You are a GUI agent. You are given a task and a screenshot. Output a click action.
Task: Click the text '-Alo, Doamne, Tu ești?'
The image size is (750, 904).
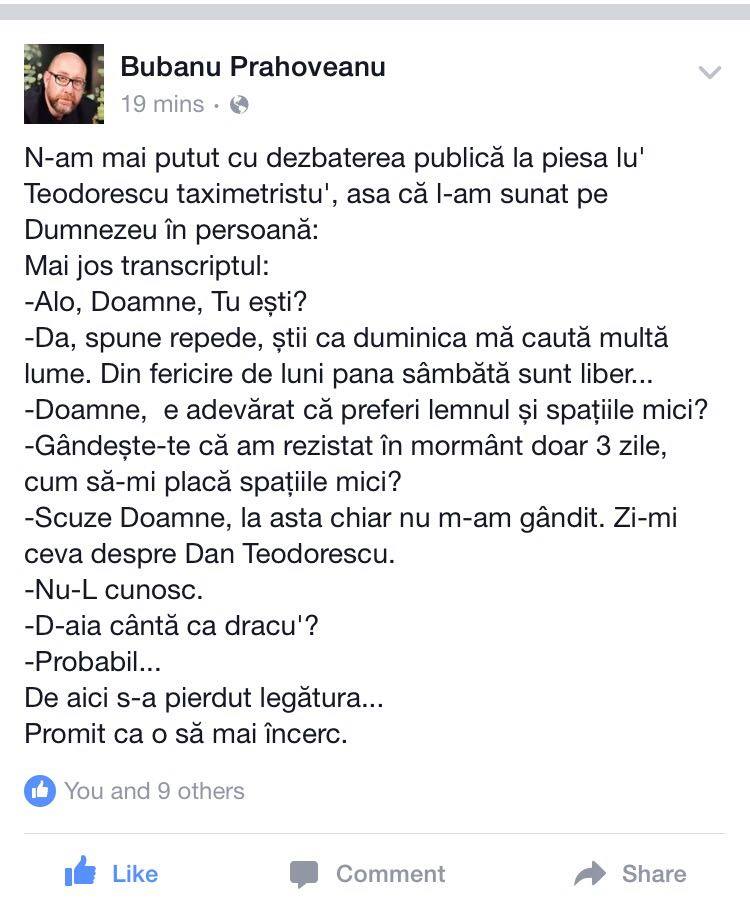[165, 302]
